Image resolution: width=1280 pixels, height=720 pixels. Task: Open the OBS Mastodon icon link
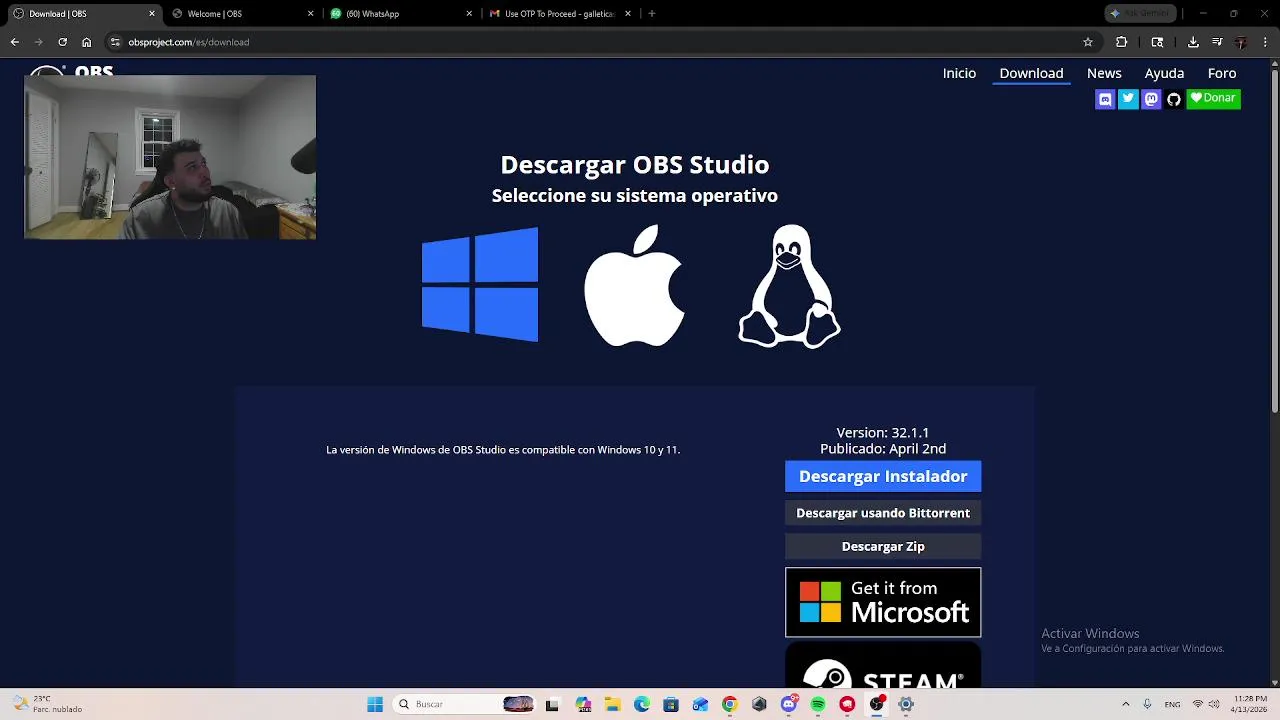click(x=1151, y=98)
